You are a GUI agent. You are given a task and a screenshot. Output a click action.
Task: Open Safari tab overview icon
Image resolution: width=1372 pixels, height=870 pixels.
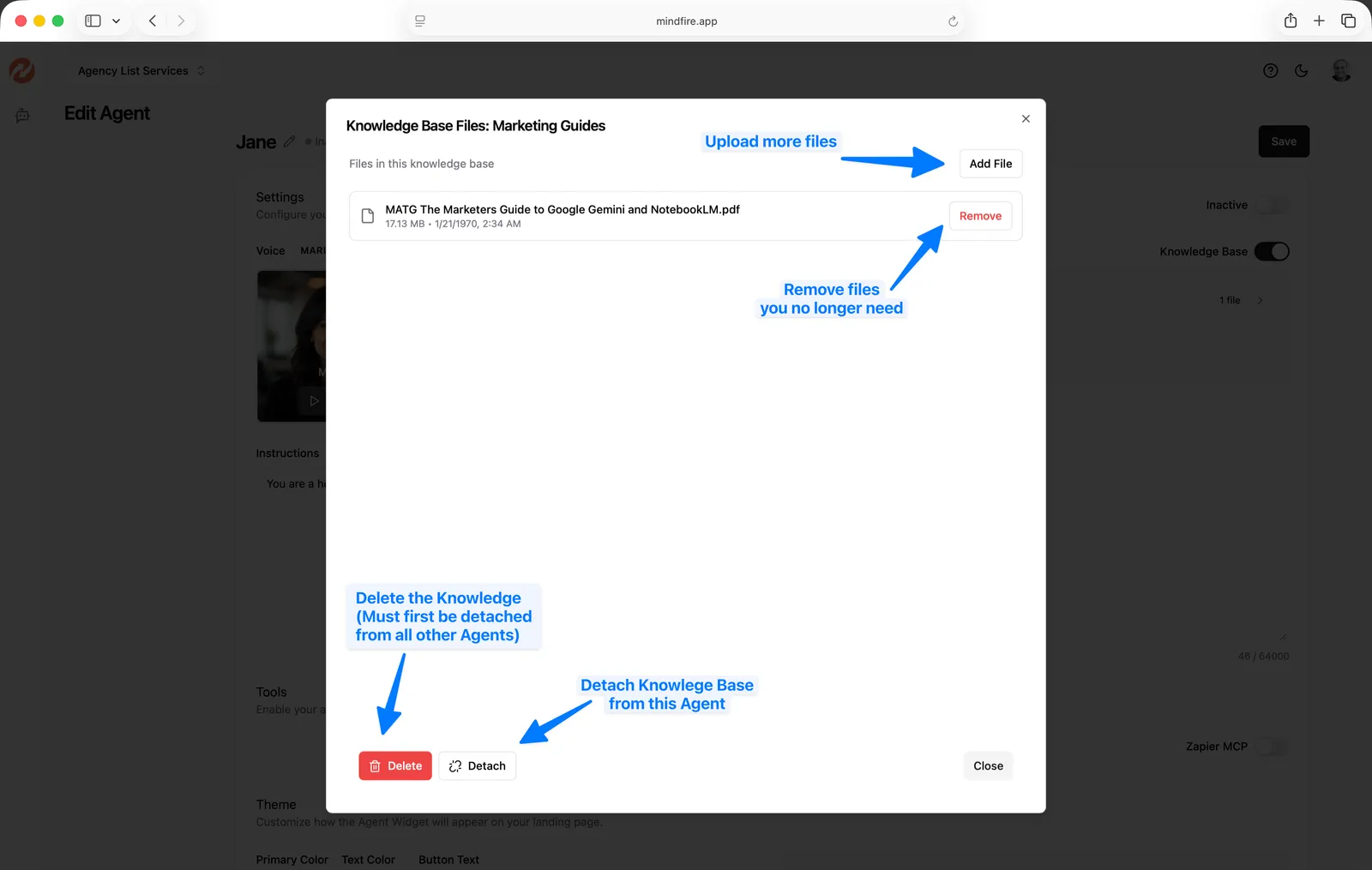pos(1348,21)
